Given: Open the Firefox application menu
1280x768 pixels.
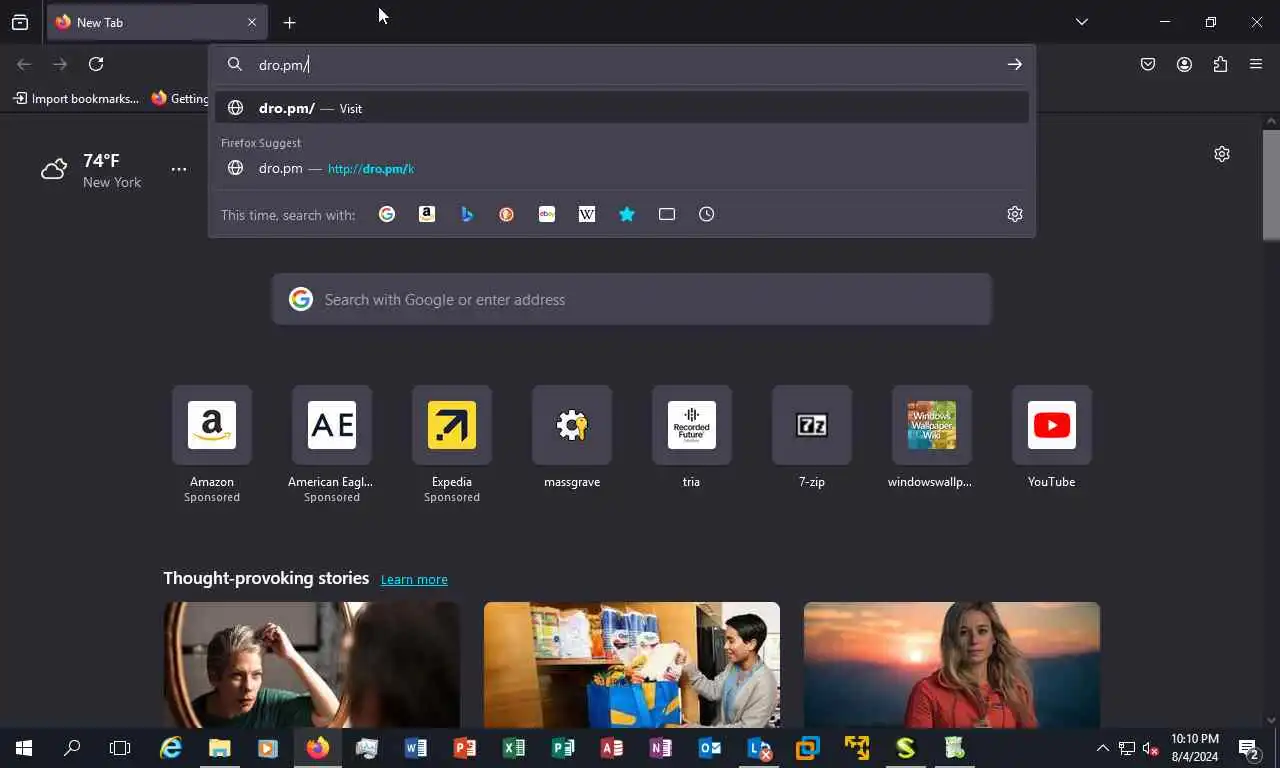Looking at the screenshot, I should [1256, 64].
